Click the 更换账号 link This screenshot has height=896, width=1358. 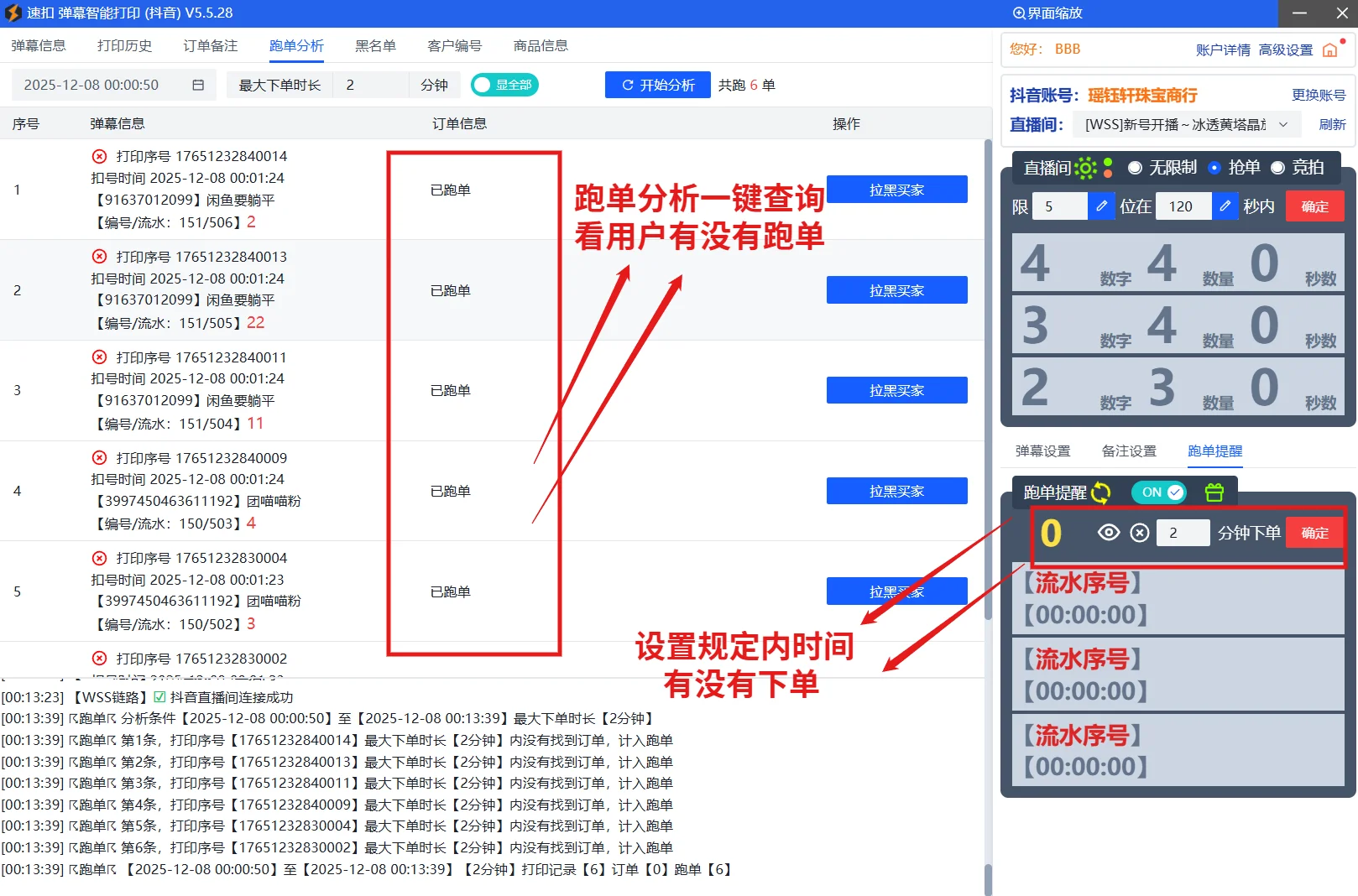point(1317,95)
